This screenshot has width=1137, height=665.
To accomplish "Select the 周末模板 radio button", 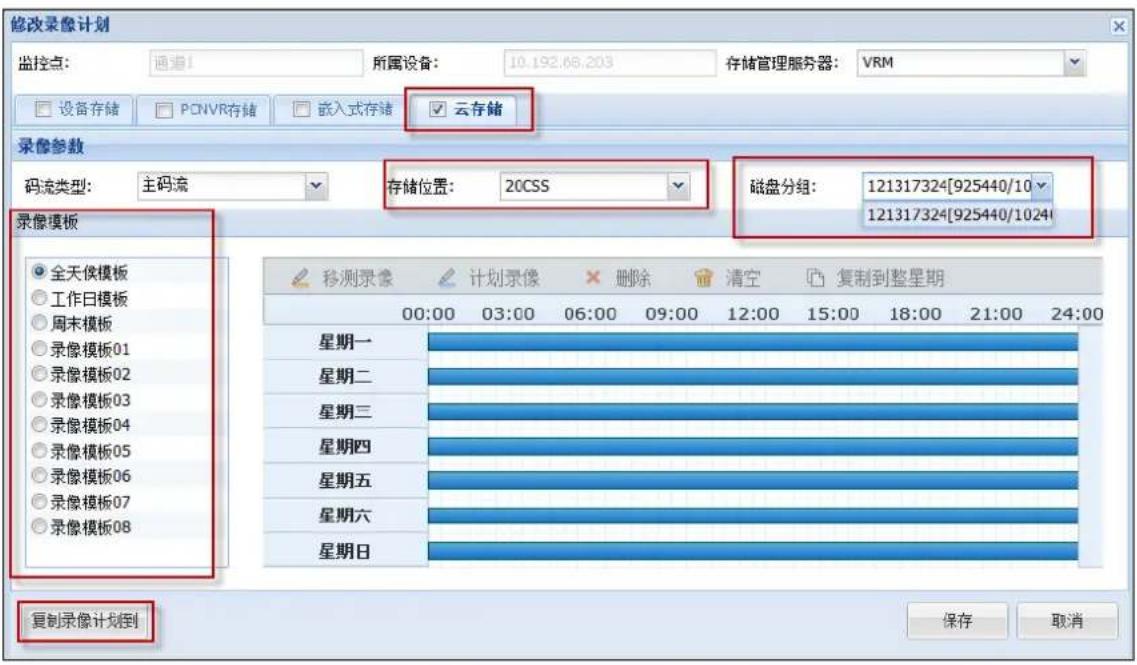I will (x=39, y=323).
